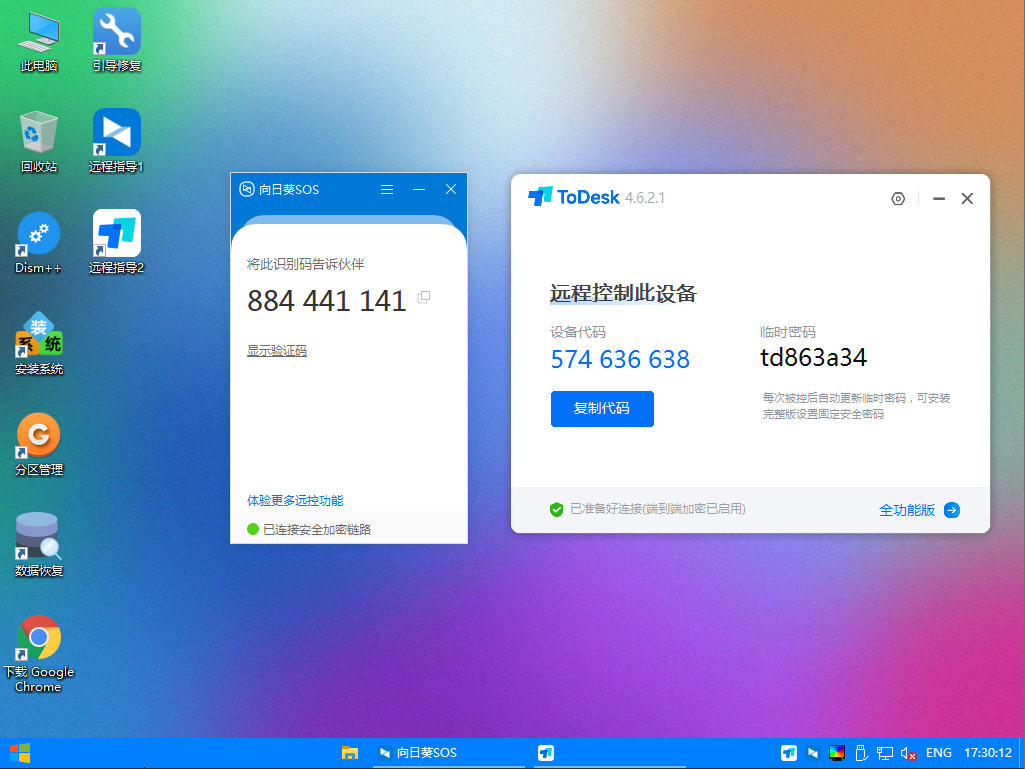
Task: Click the green shield status icon in ToDesk
Action: click(556, 509)
